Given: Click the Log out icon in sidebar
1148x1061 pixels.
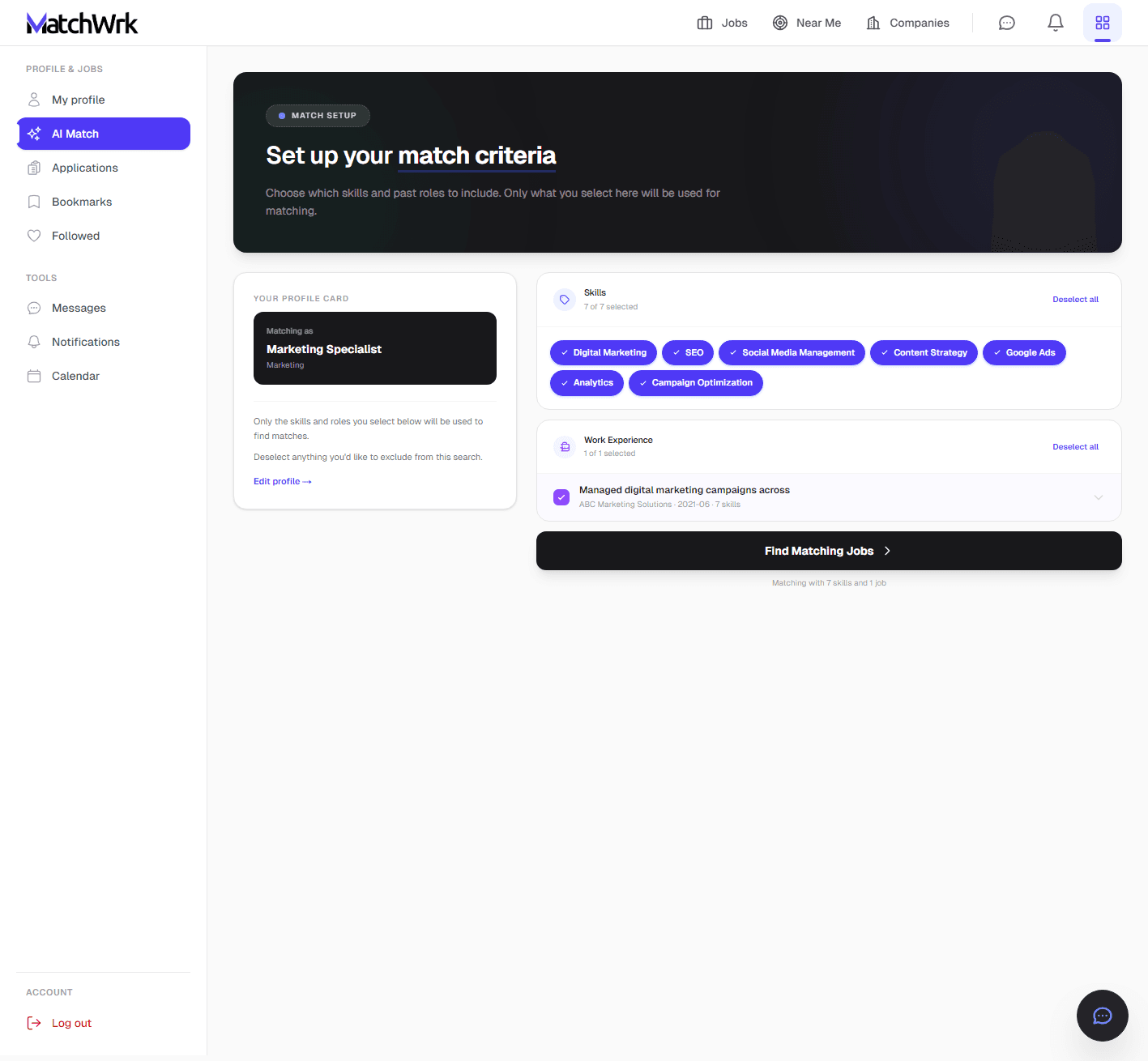Looking at the screenshot, I should point(34,1023).
